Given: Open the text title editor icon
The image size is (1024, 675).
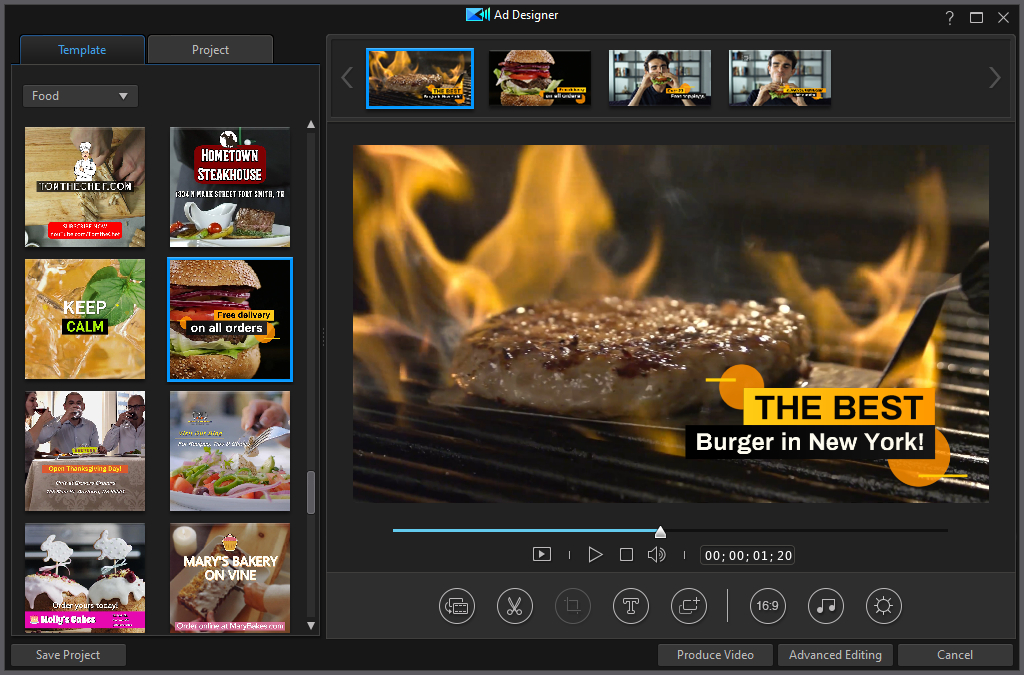Looking at the screenshot, I should 631,606.
